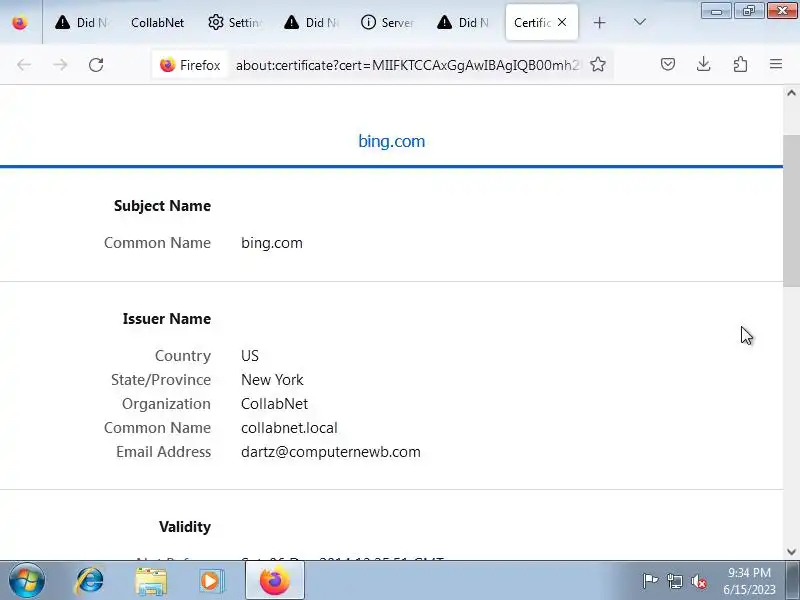800x600 pixels.
Task: Switch to the Settings tab
Action: click(235, 22)
